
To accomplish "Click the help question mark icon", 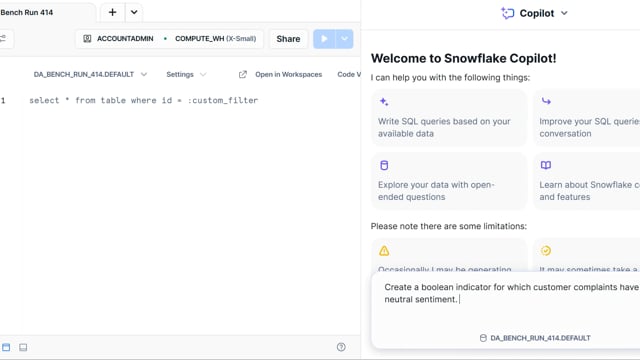I will 341,347.
